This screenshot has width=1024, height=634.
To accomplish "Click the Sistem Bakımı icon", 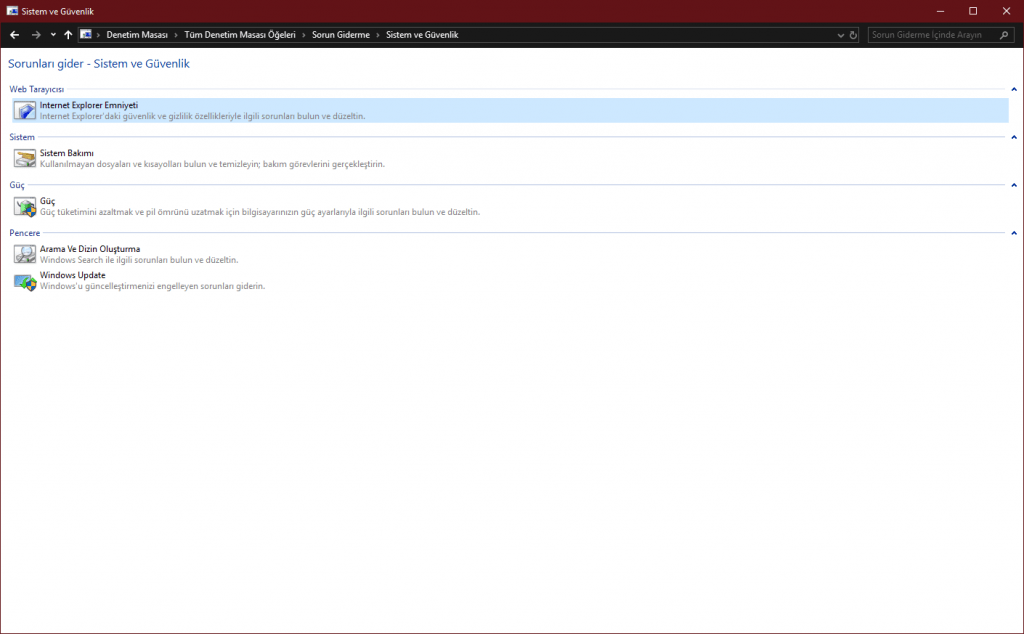I will (25, 158).
